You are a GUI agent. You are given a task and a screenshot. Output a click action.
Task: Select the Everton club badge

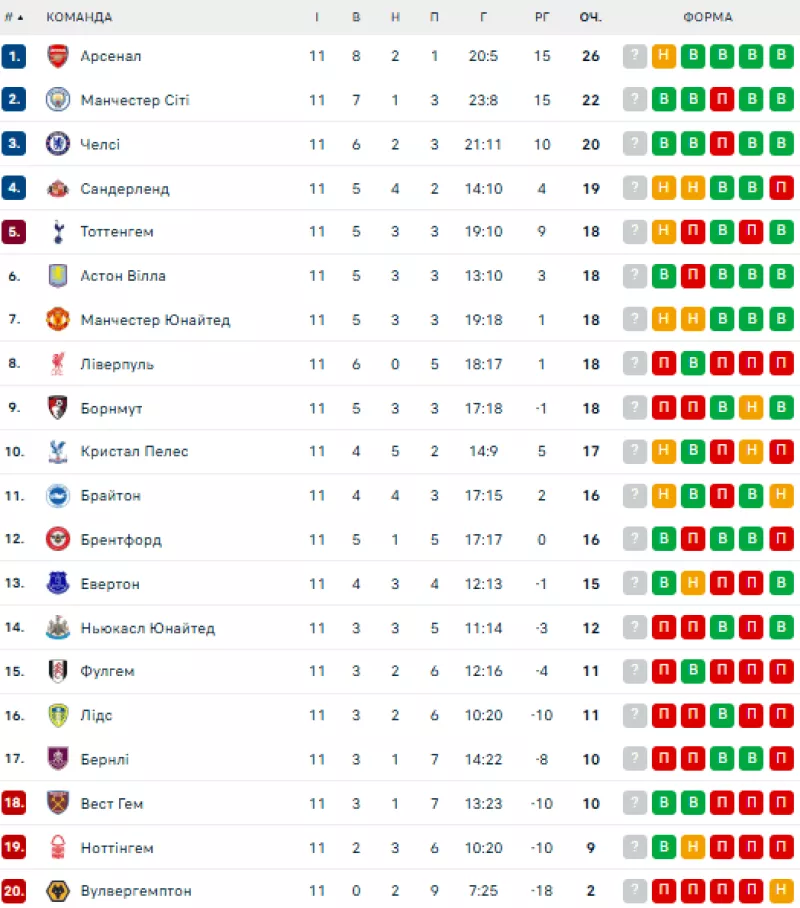[x=57, y=583]
